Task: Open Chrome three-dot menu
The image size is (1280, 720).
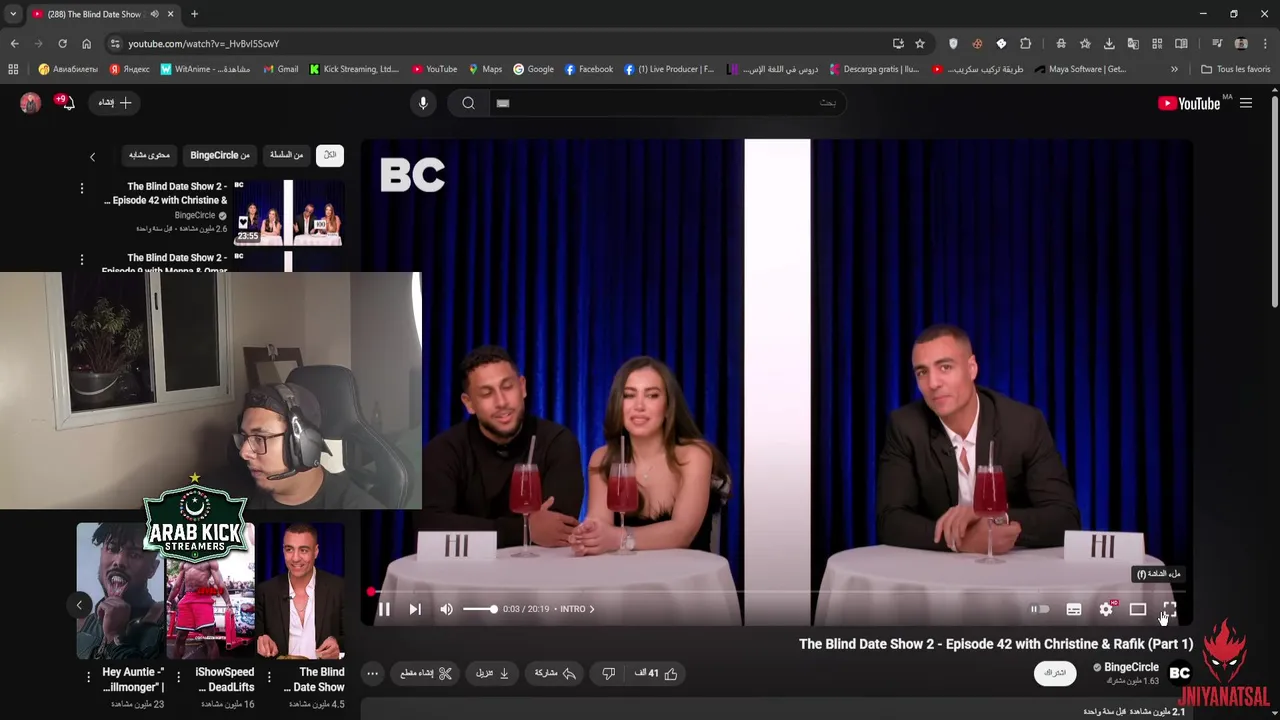Action: pos(1266,43)
